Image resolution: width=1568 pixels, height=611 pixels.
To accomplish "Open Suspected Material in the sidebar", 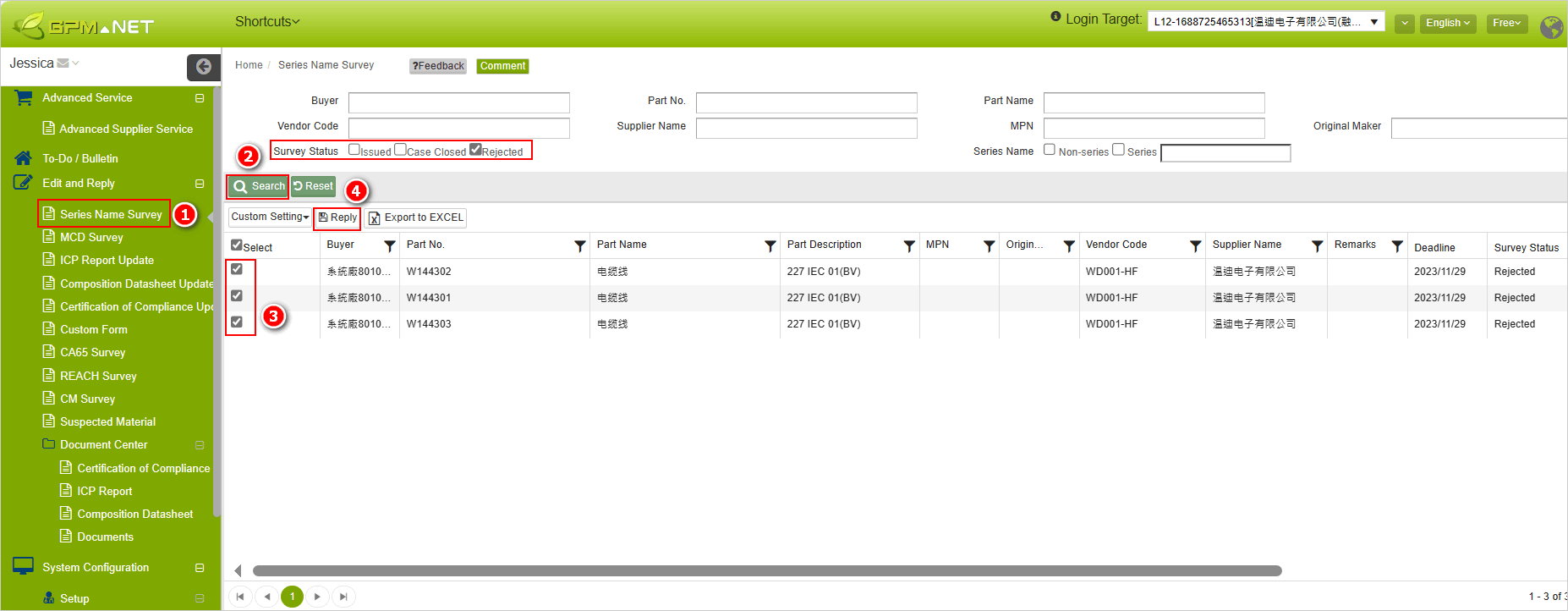I will coord(107,421).
